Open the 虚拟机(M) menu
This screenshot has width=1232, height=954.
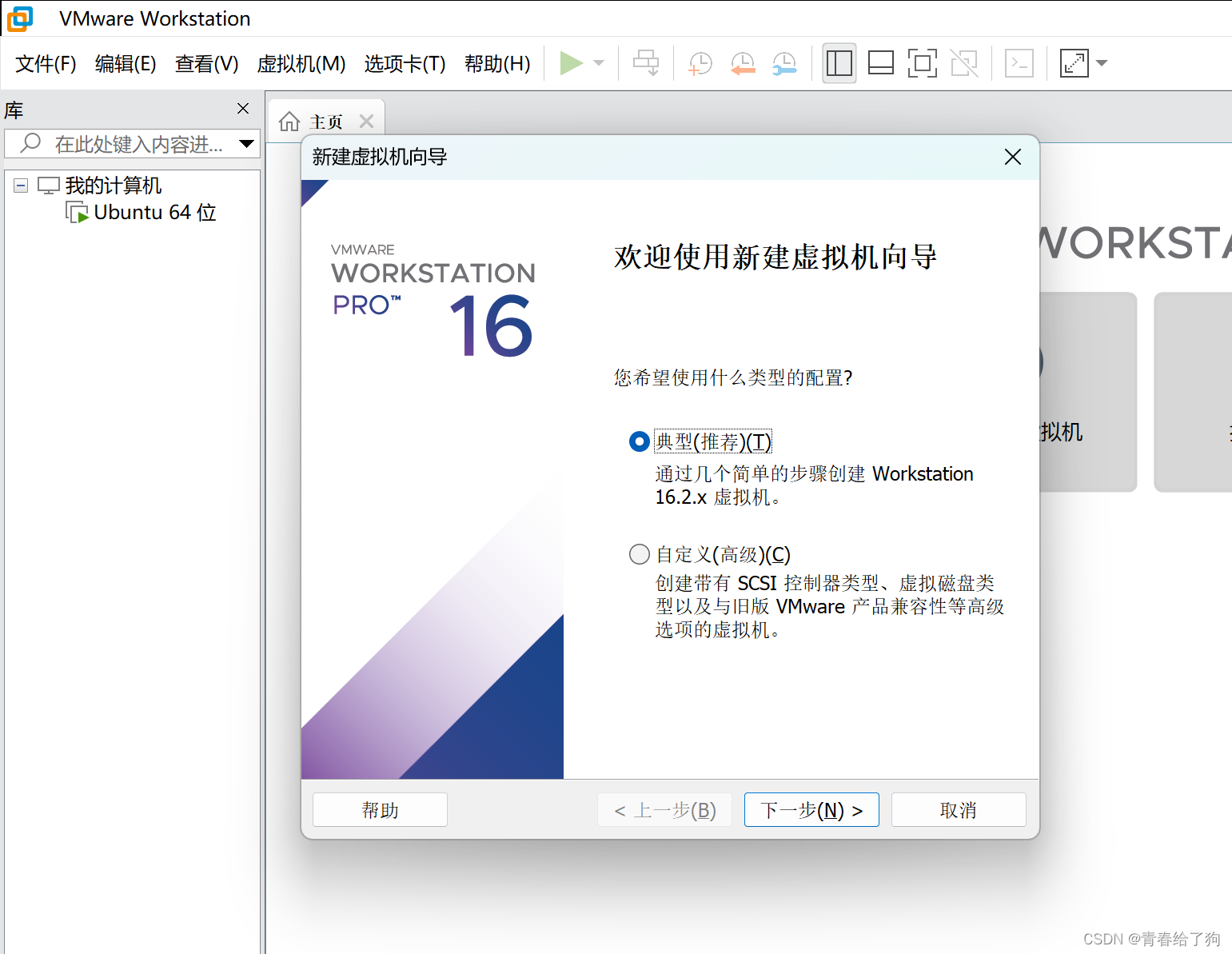click(x=301, y=64)
